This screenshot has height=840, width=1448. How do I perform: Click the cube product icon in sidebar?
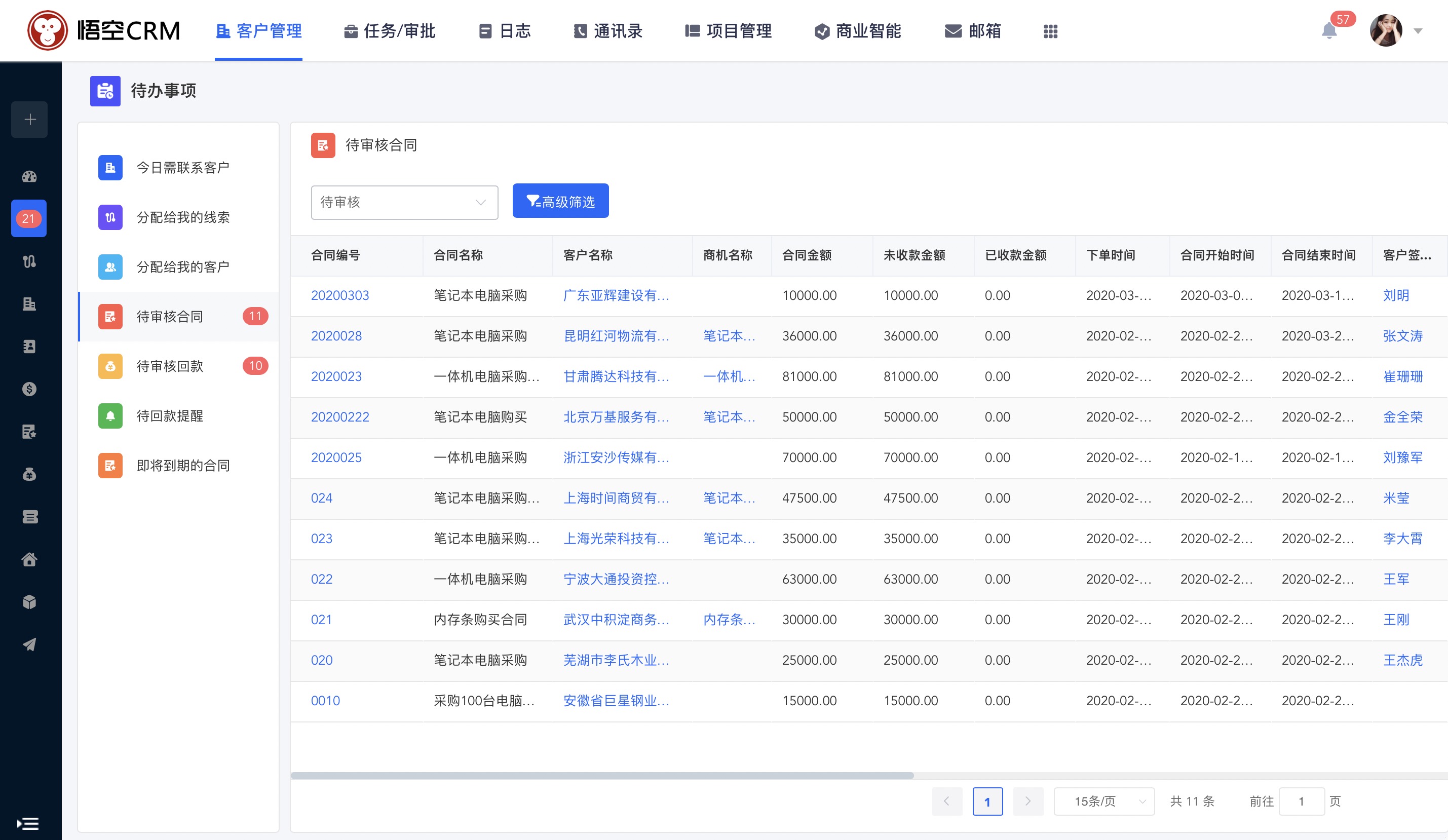coord(29,602)
